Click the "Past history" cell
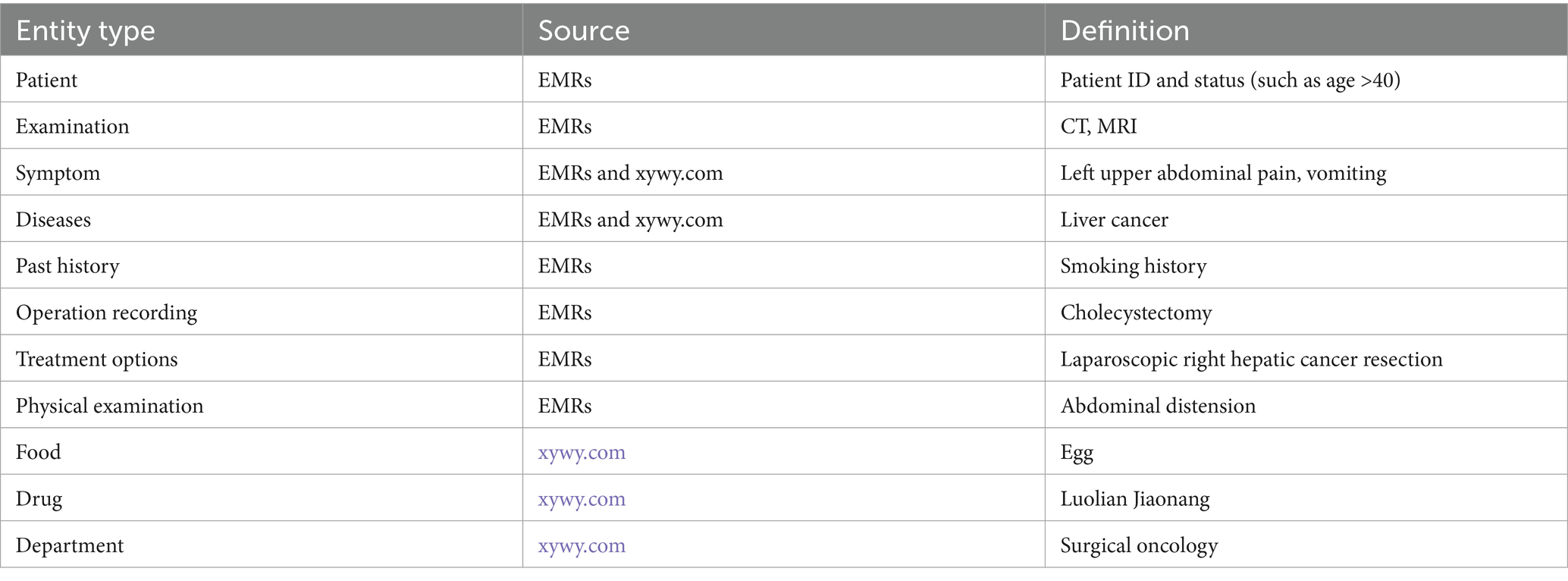Image resolution: width=1568 pixels, height=581 pixels. coord(67,266)
